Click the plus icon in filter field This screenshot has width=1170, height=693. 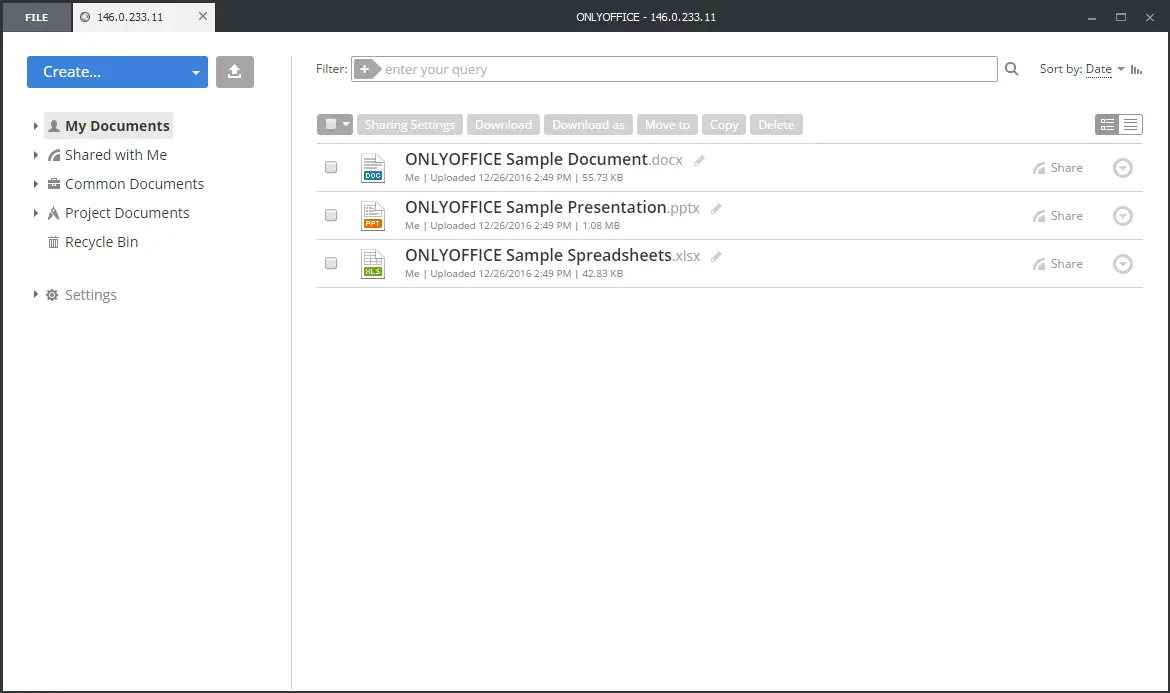pos(366,69)
